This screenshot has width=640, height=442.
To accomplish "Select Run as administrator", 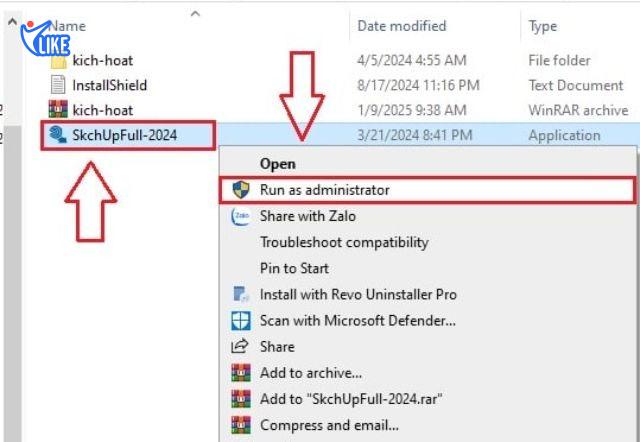I will click(325, 189).
